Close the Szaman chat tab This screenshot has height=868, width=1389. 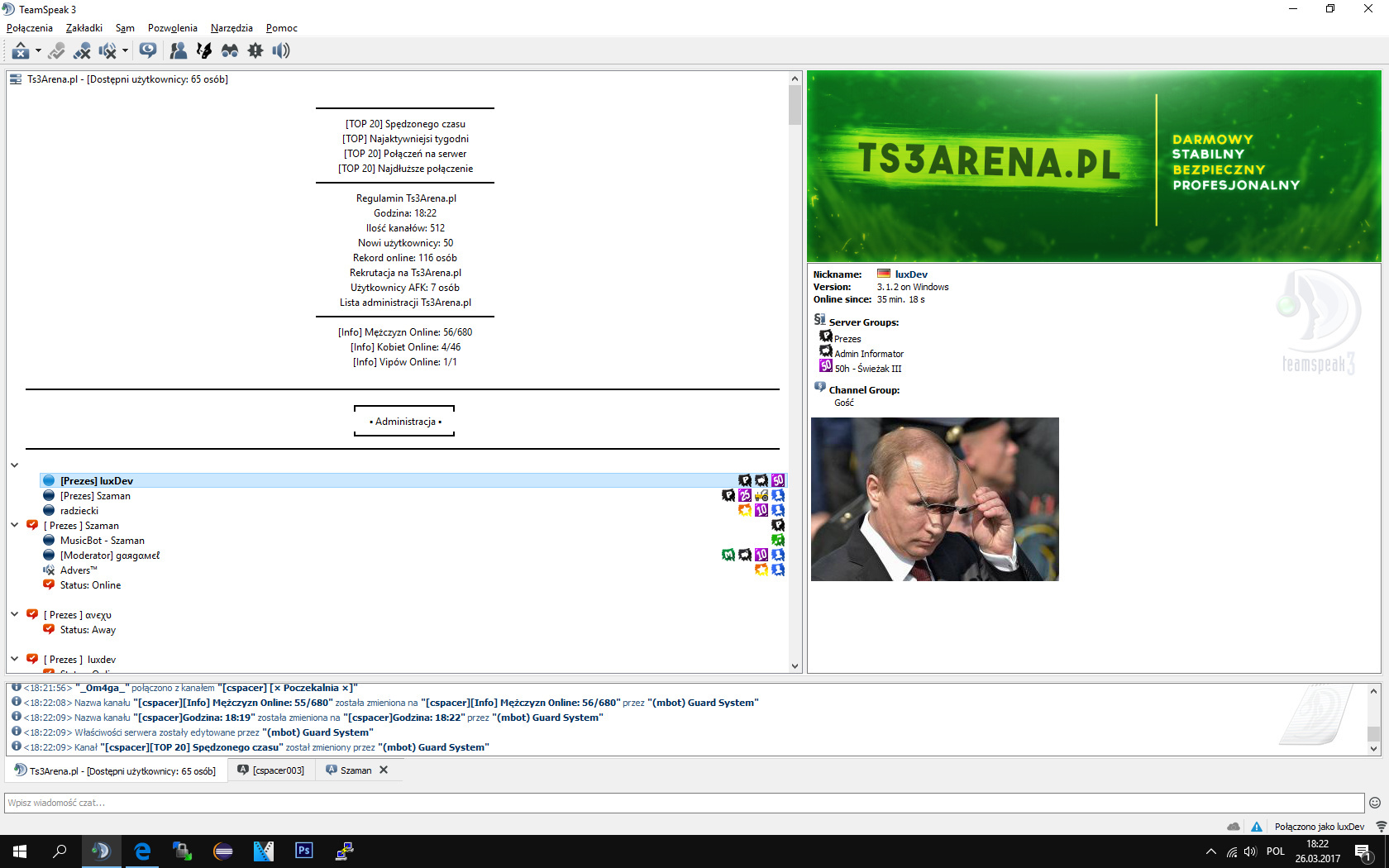coord(384,770)
